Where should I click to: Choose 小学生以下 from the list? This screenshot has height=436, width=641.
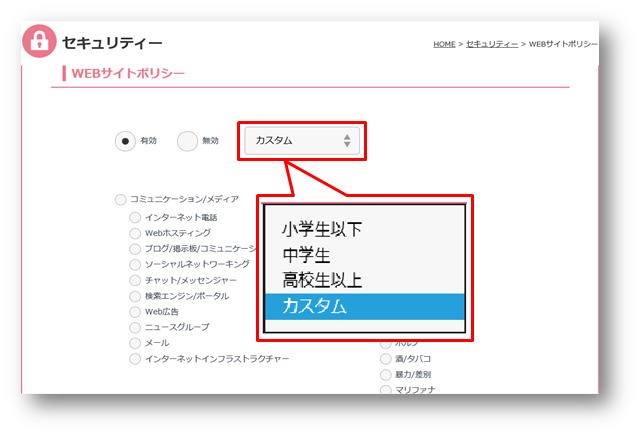tap(321, 229)
